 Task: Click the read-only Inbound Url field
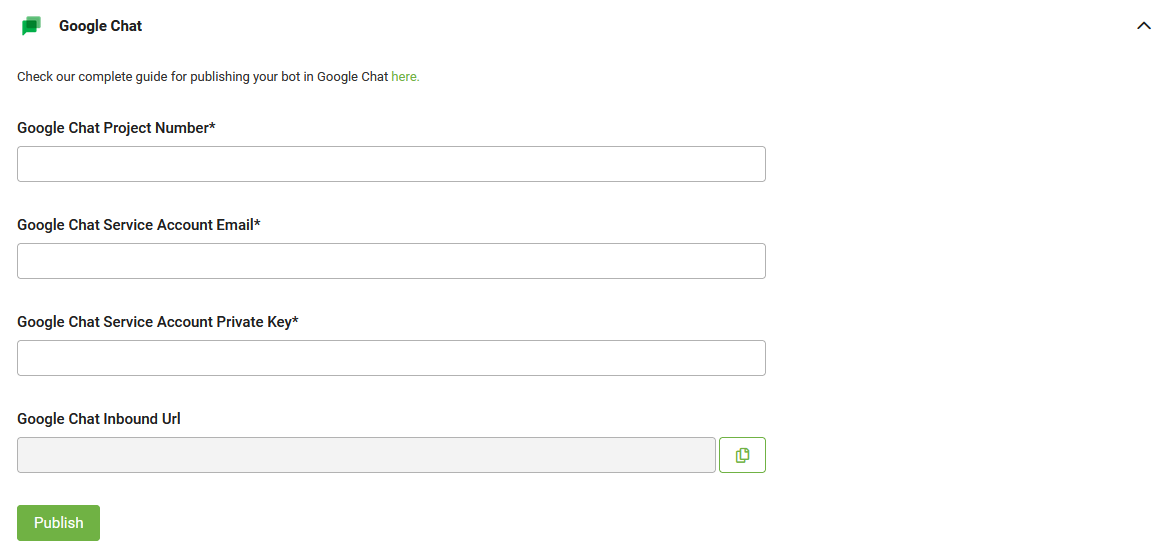pos(366,455)
